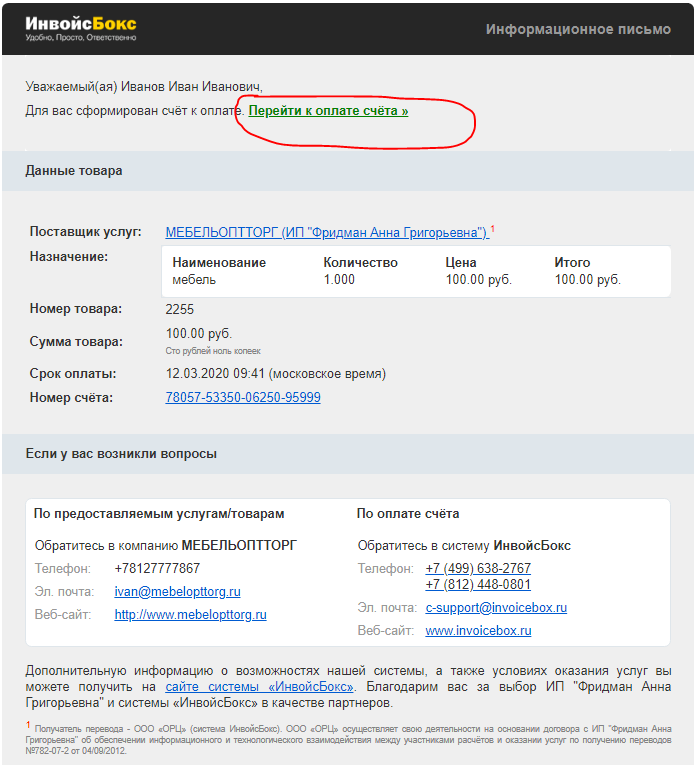Click the 'Данные товара' section heading
698x765 pixels.
pos(74,171)
